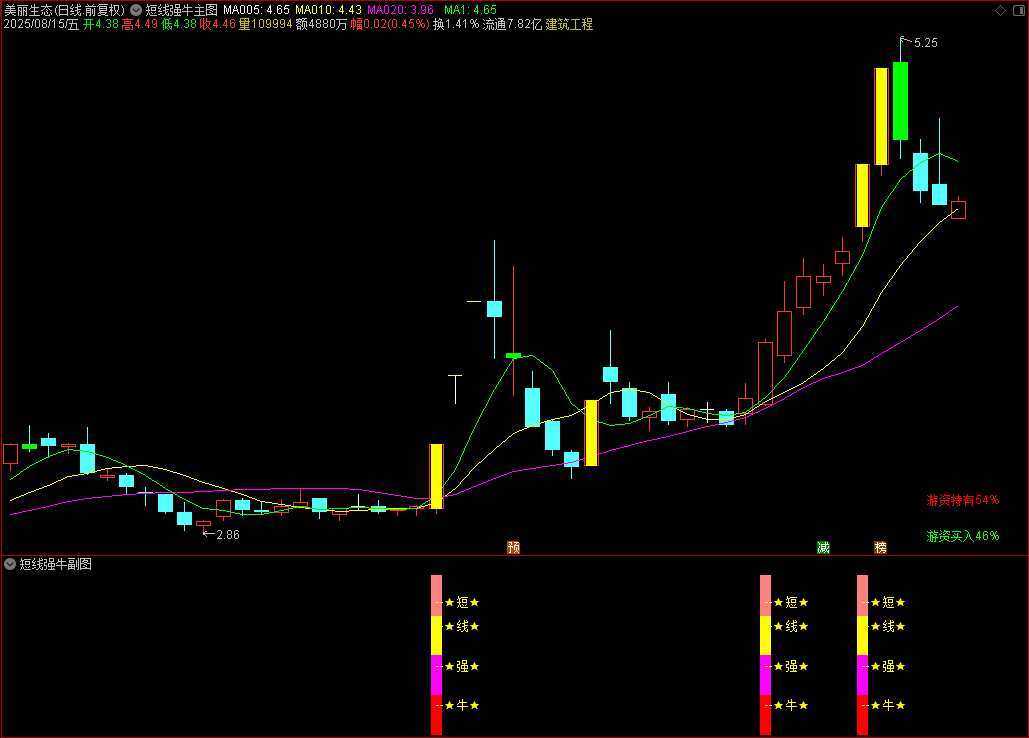The height and width of the screenshot is (738, 1029).
Task: Click the 2.86 low price label
Action: pos(228,535)
